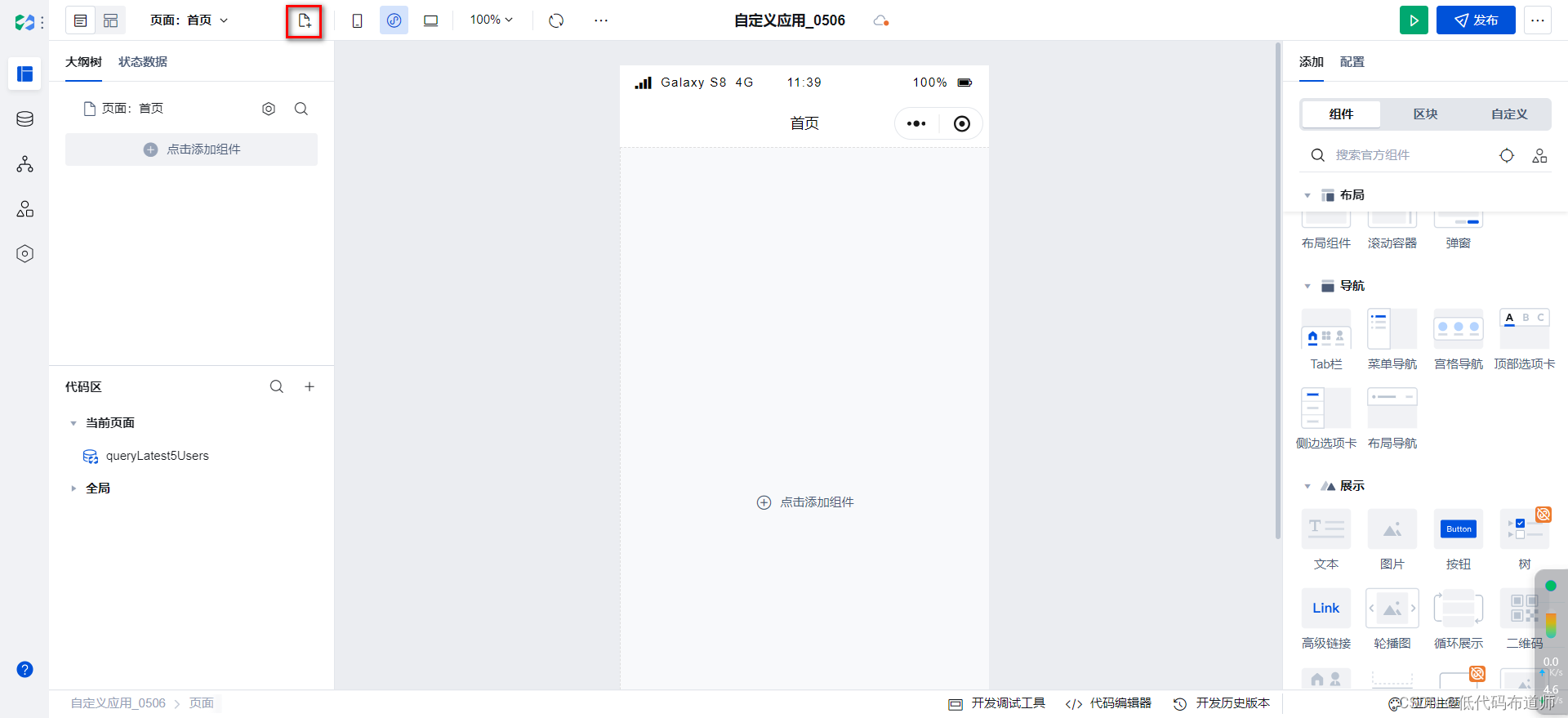Switch to the 状态数据 tab
1568x718 pixels.
point(143,62)
